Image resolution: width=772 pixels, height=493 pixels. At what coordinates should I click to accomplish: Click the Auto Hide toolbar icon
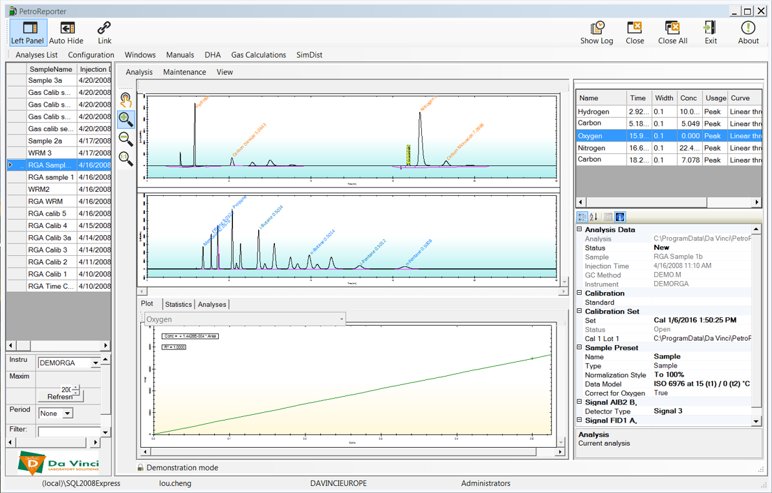(x=66, y=33)
